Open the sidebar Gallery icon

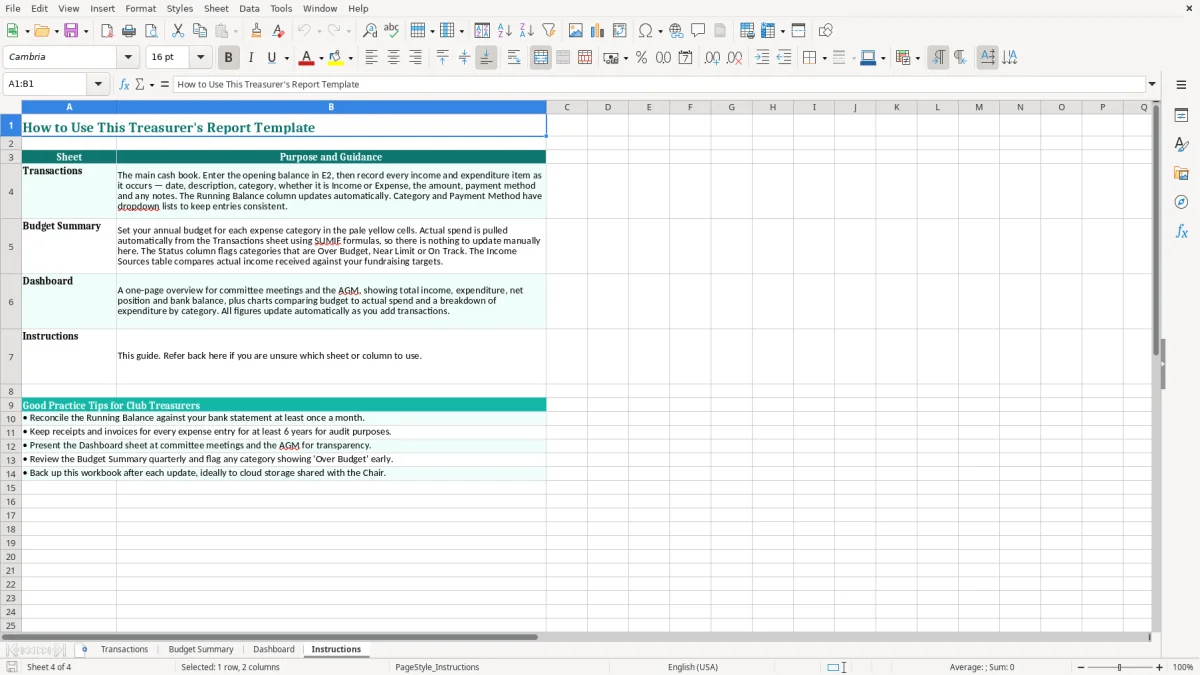click(1181, 173)
